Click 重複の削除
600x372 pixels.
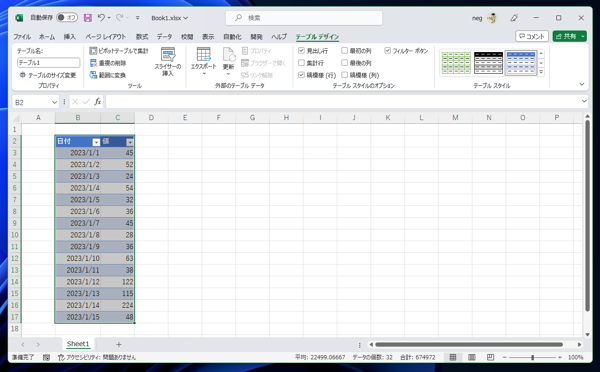[108, 63]
